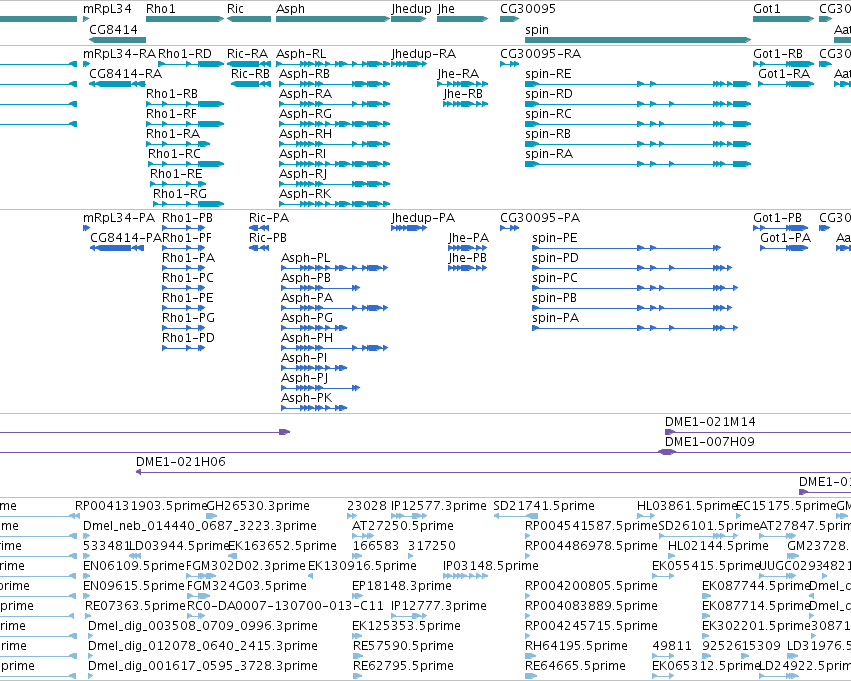This screenshot has height=681, width=851.
Task: Select EST IP03148.5prime
Action: [491, 566]
